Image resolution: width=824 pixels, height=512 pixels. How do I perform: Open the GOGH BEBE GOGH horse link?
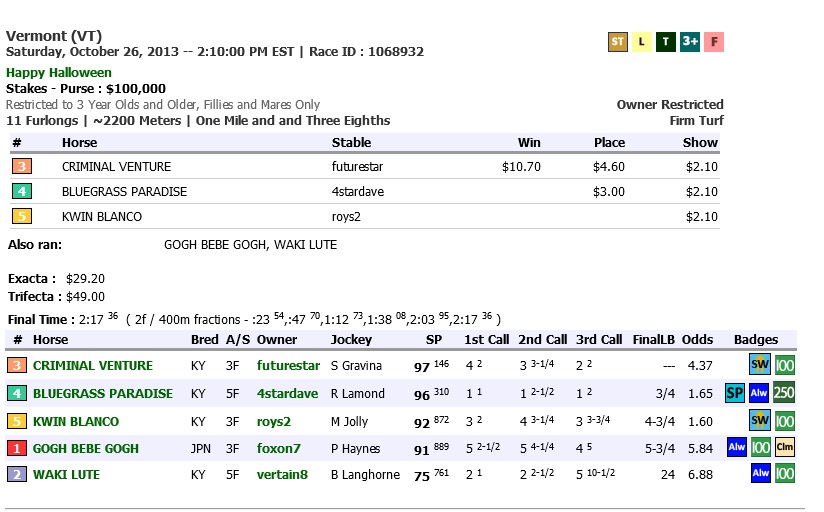(x=86, y=448)
